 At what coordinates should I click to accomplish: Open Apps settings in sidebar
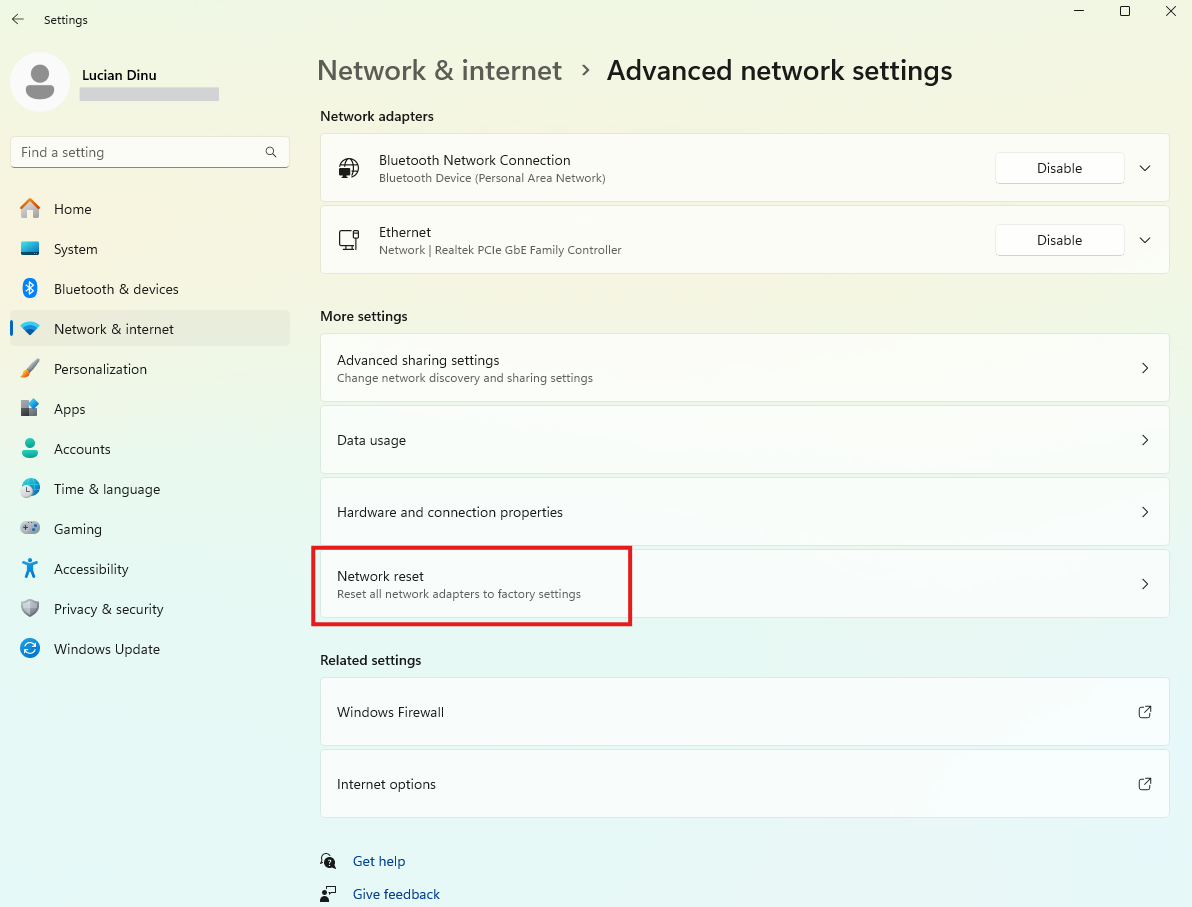[x=150, y=408]
